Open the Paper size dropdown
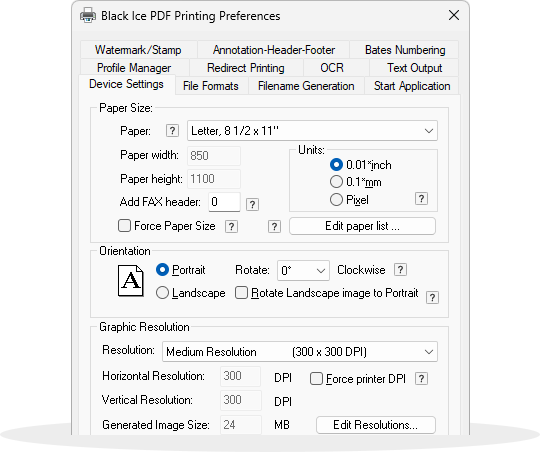The height and width of the screenshot is (452, 540). click(312, 131)
